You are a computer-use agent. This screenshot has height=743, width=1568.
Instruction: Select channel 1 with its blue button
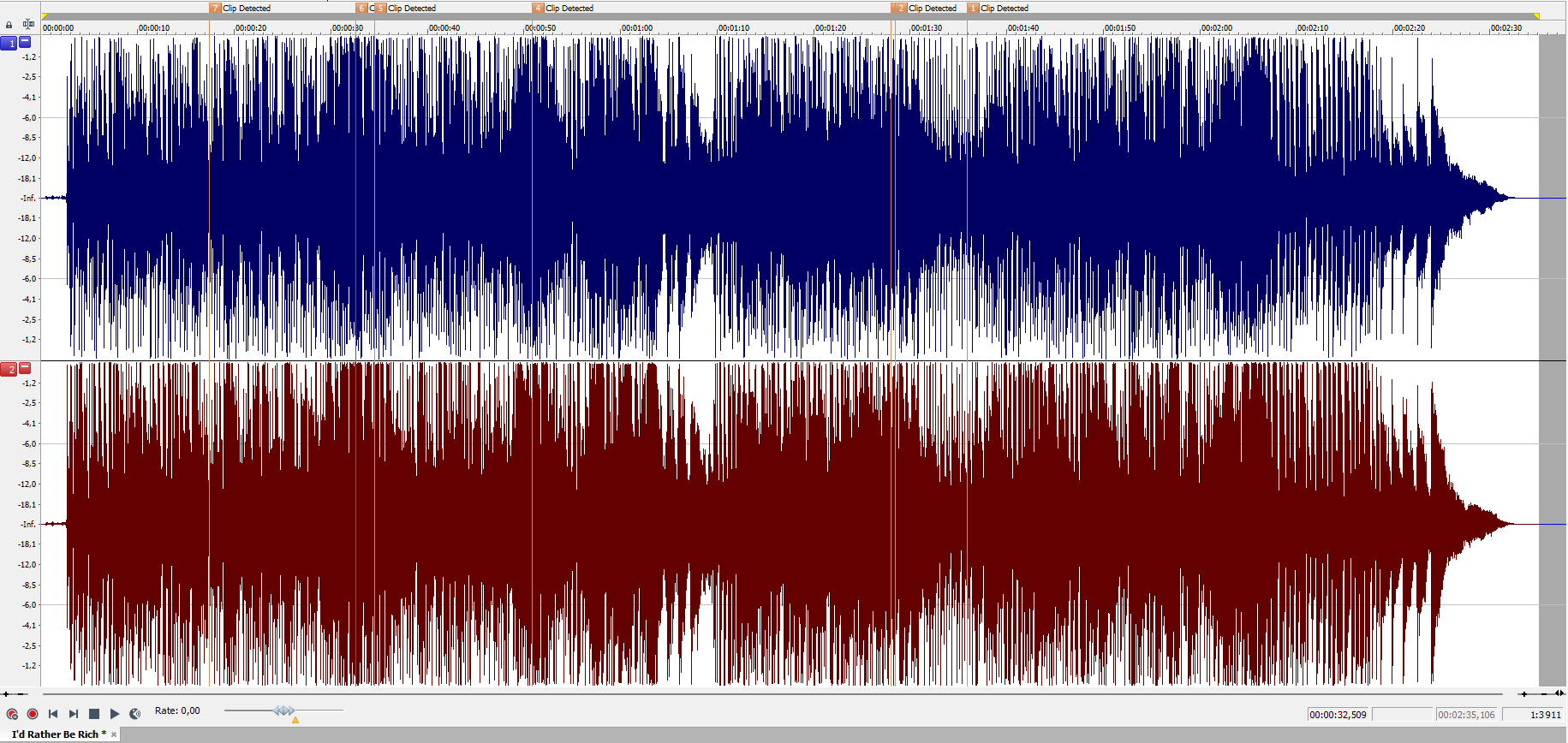coord(9,43)
